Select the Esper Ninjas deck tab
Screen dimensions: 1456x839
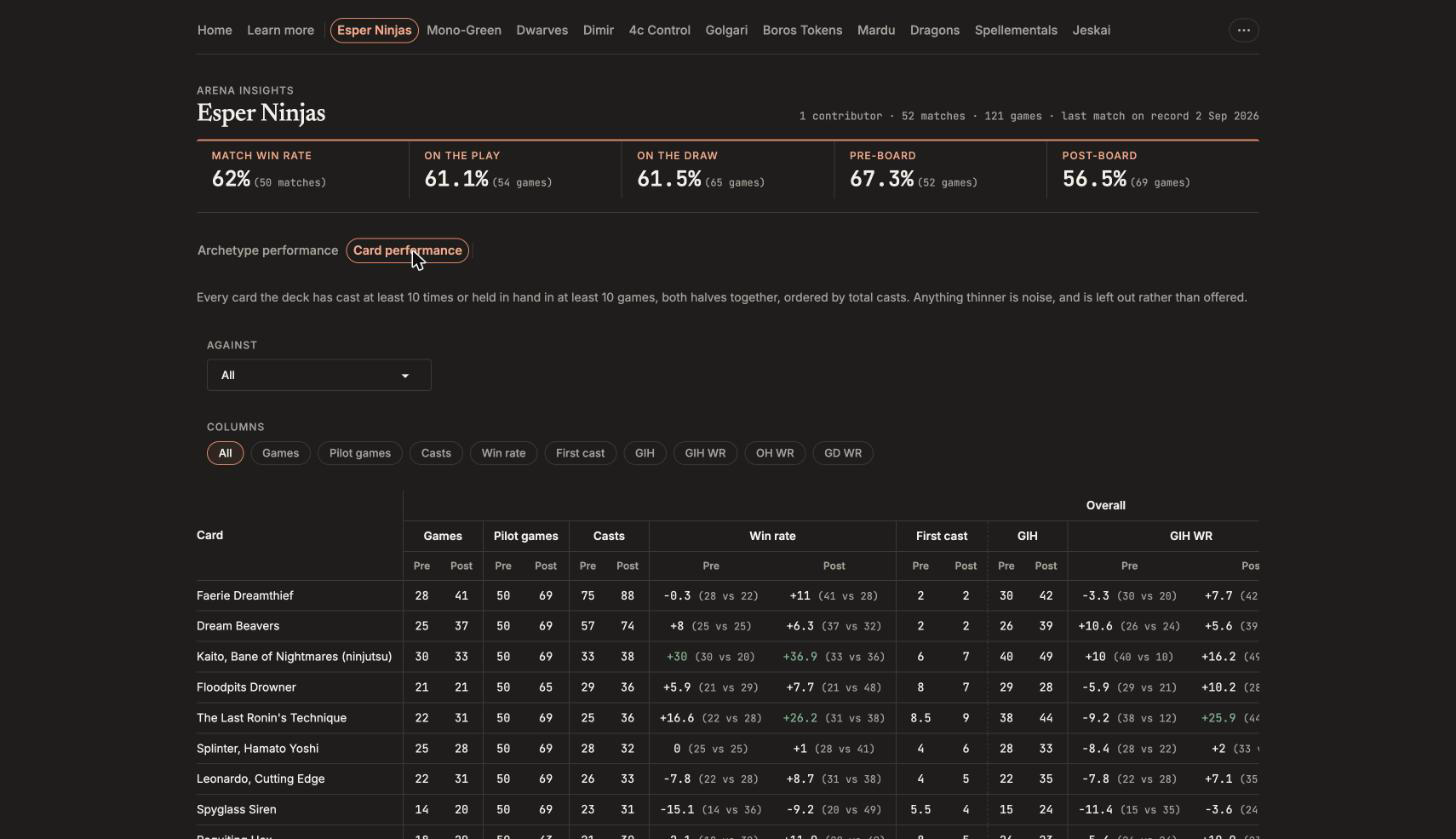point(374,30)
